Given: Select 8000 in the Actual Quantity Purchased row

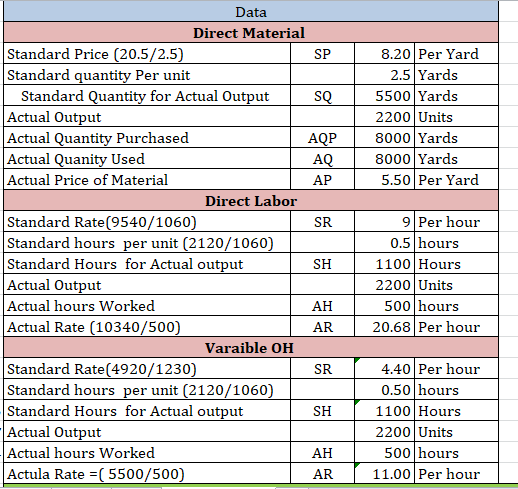Looking at the screenshot, I should [385, 138].
